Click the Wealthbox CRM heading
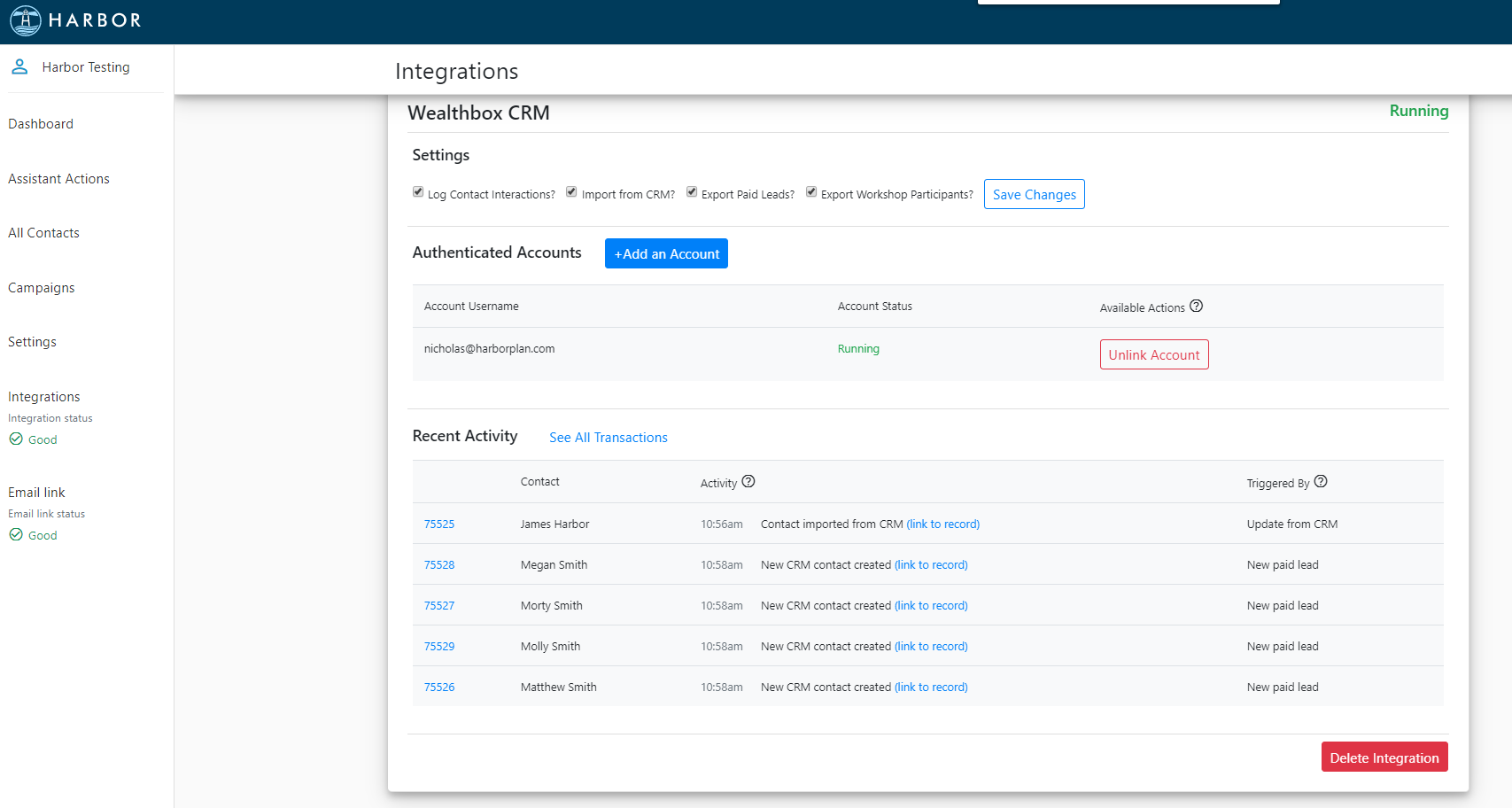The width and height of the screenshot is (1512, 808). point(478,113)
